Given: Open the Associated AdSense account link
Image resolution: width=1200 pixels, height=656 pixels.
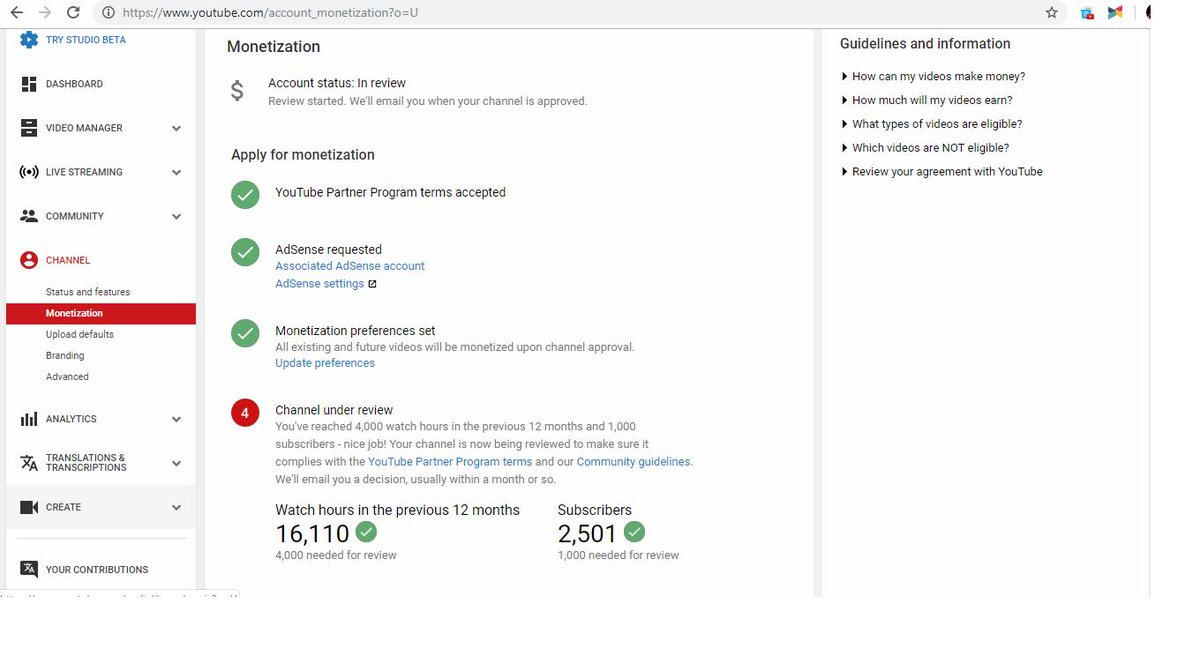Looking at the screenshot, I should 350,266.
